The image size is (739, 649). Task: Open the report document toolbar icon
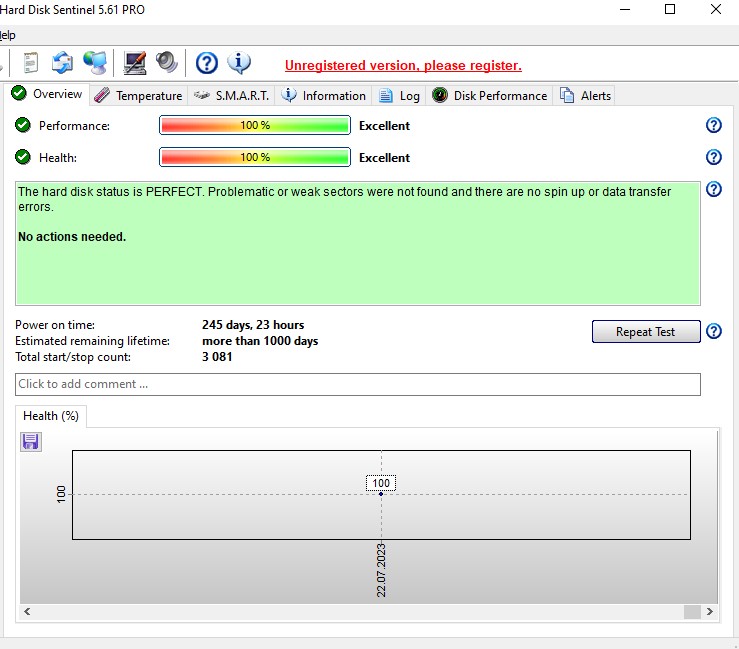point(31,62)
